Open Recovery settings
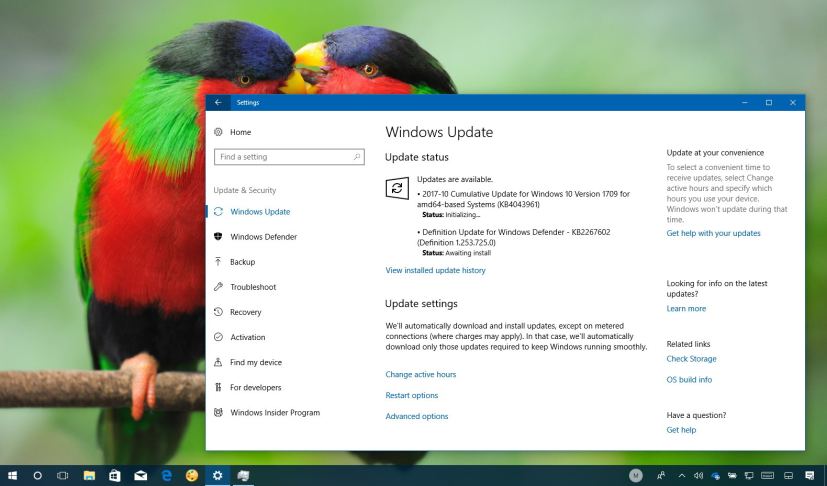 (x=245, y=312)
